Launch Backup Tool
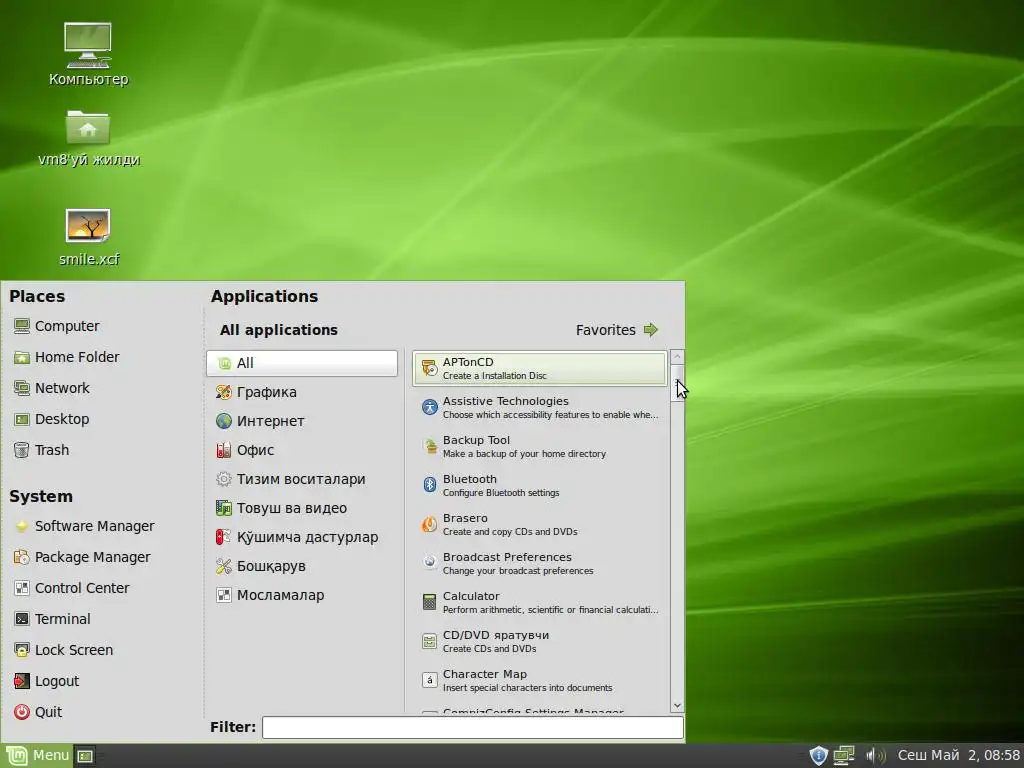This screenshot has height=768, width=1024. click(x=539, y=447)
